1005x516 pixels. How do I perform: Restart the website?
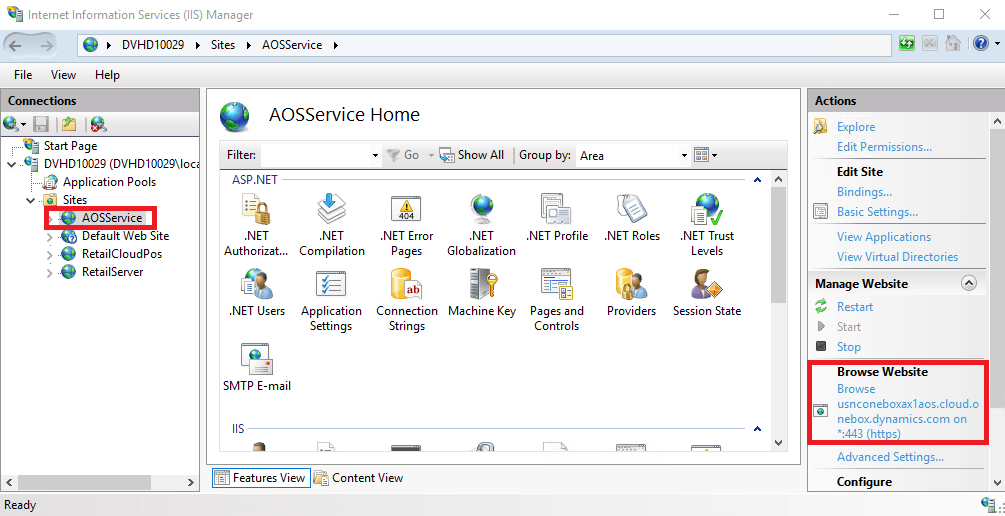point(855,307)
